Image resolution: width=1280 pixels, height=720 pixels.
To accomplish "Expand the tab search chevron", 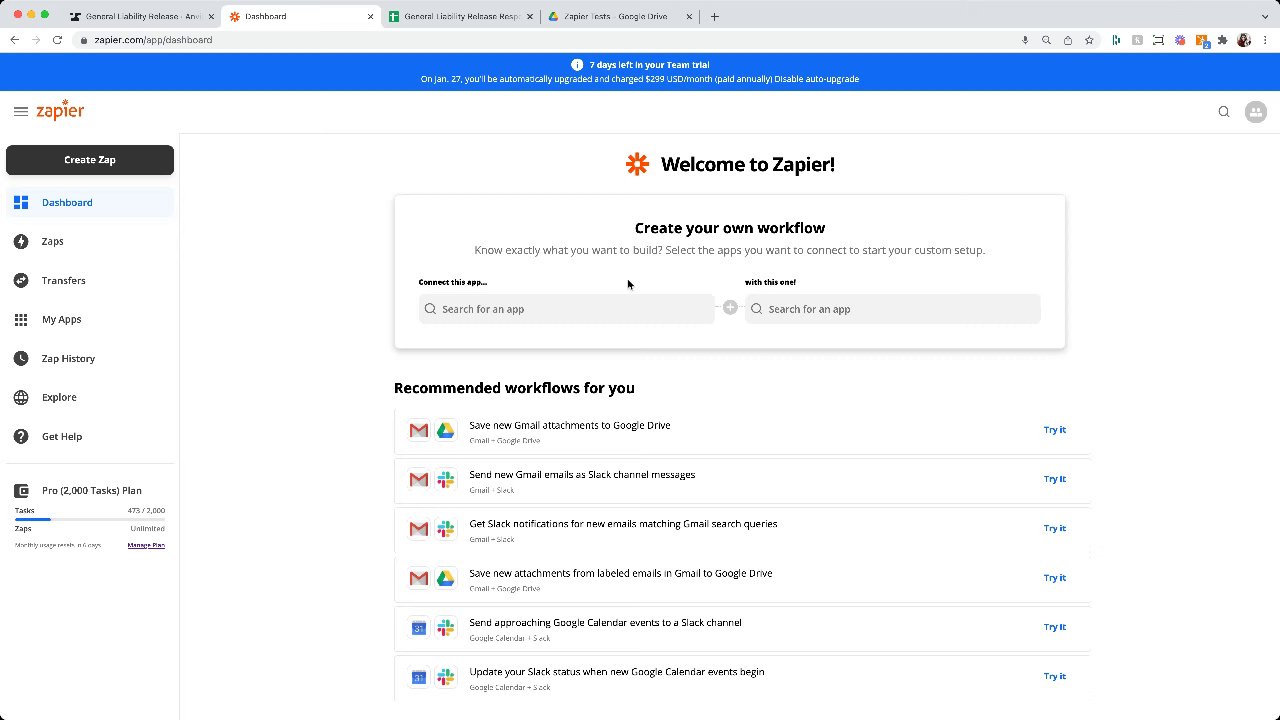I will 1265,16.
